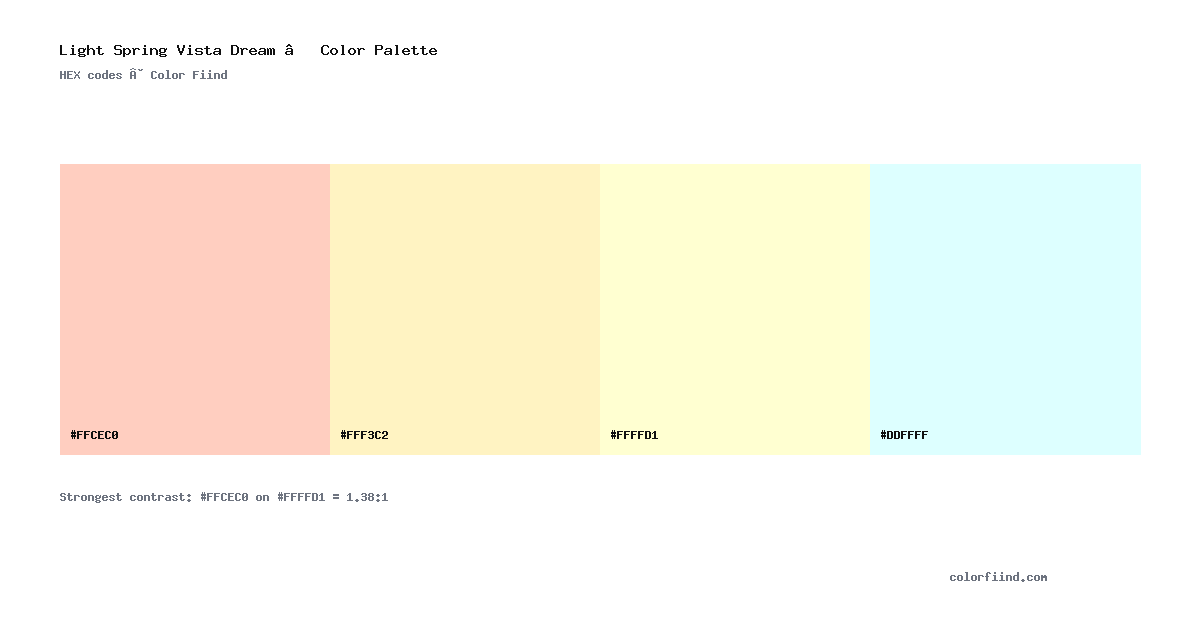Click the #FFFFD1 hex label on the cream swatch
The image size is (1200, 630).
pos(634,435)
